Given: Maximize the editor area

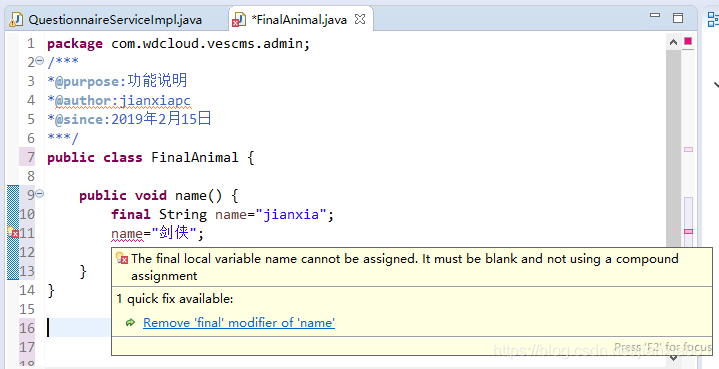Looking at the screenshot, I should (678, 18).
